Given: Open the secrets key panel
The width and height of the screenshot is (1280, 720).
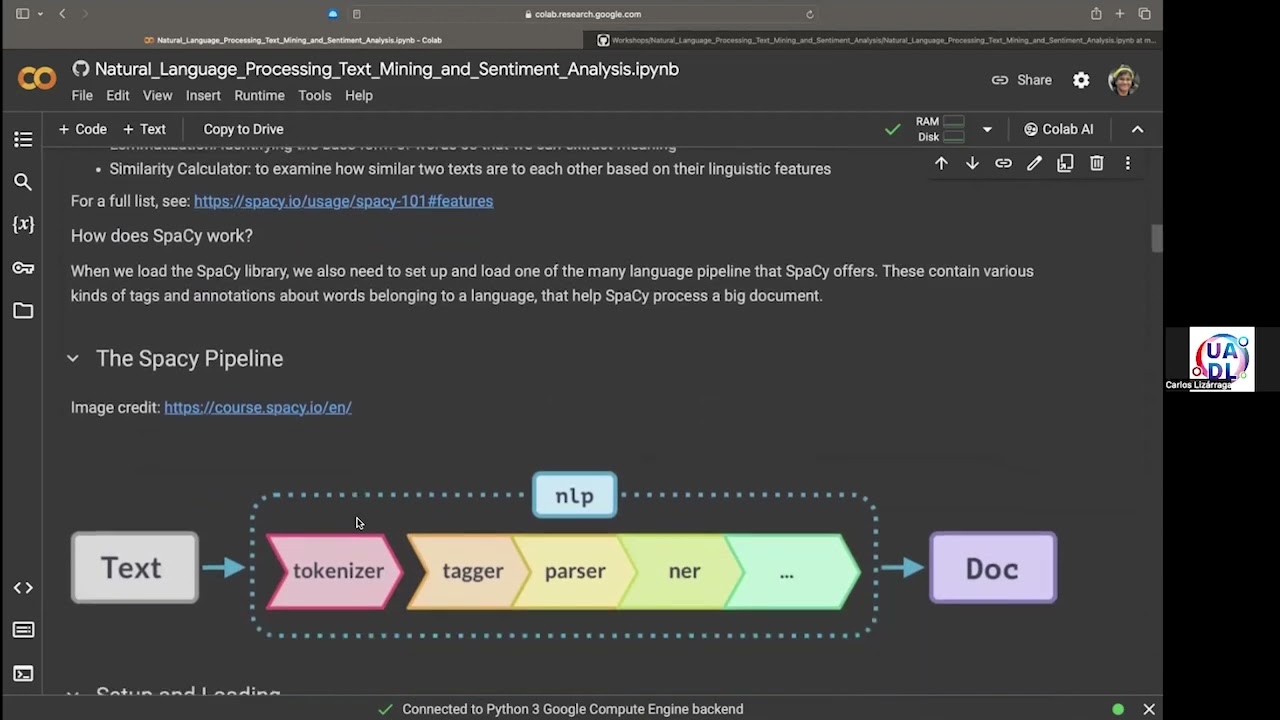Looking at the screenshot, I should point(23,268).
